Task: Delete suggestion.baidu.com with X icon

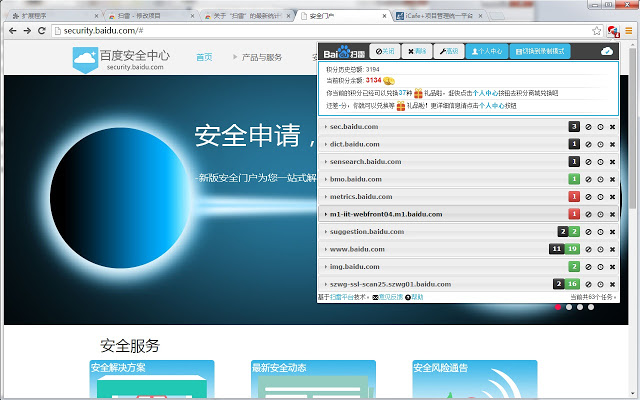Action: coord(612,232)
